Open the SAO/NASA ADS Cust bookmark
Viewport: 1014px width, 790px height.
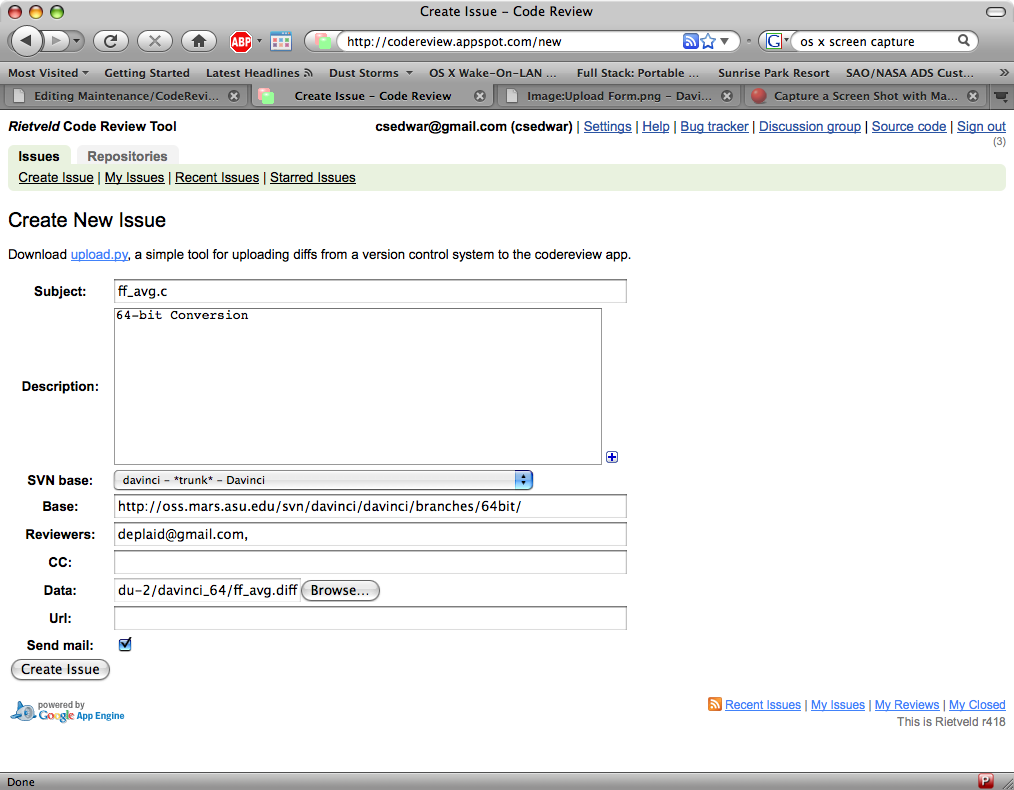click(909, 73)
